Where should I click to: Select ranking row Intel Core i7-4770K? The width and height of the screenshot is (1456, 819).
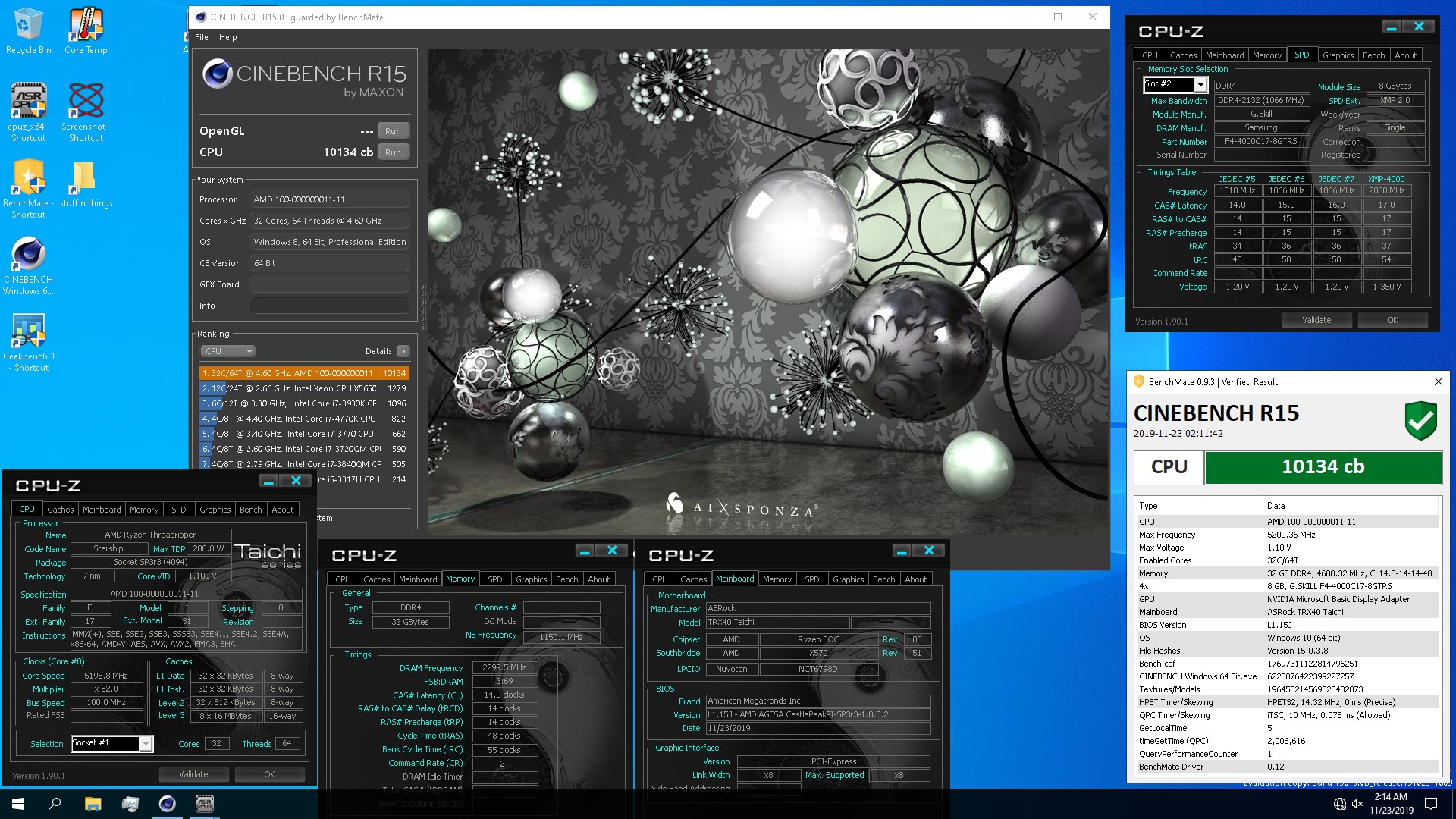(304, 419)
